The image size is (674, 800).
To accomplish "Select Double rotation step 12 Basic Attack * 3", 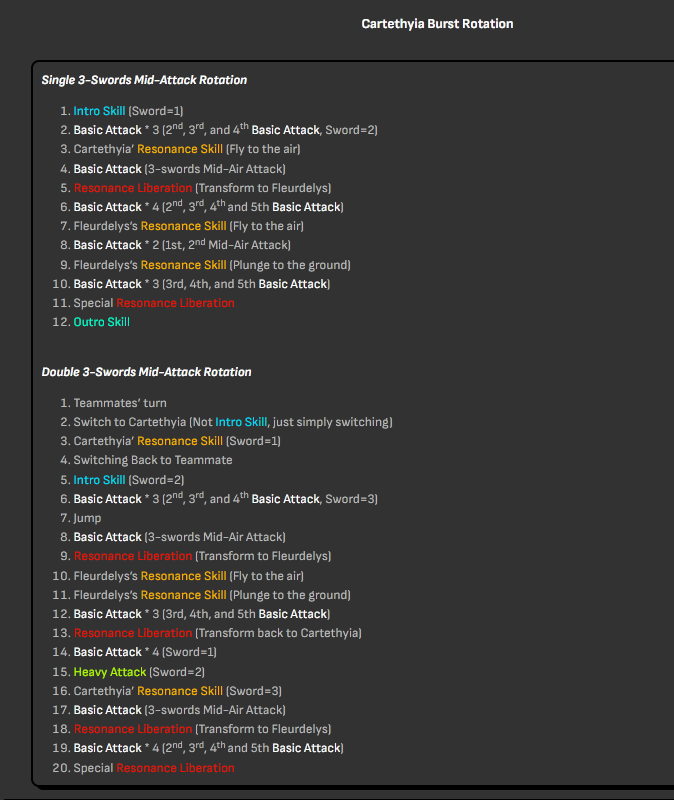I will pyautogui.click(x=202, y=614).
